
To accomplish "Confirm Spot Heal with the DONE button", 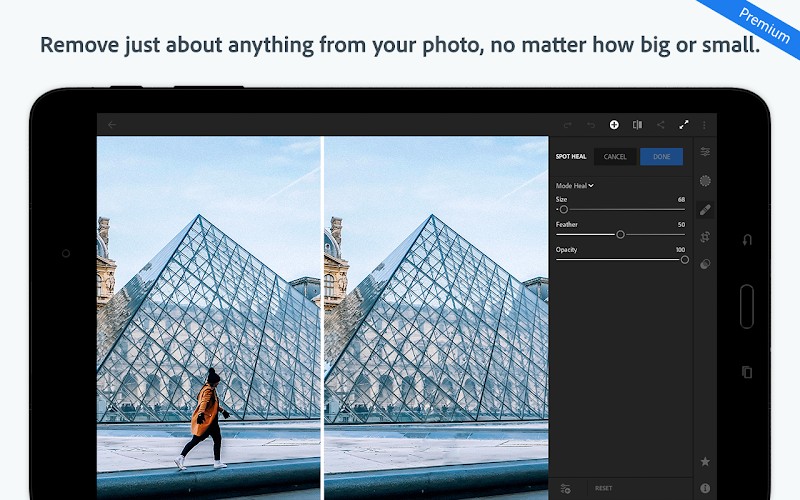I will tap(661, 157).
